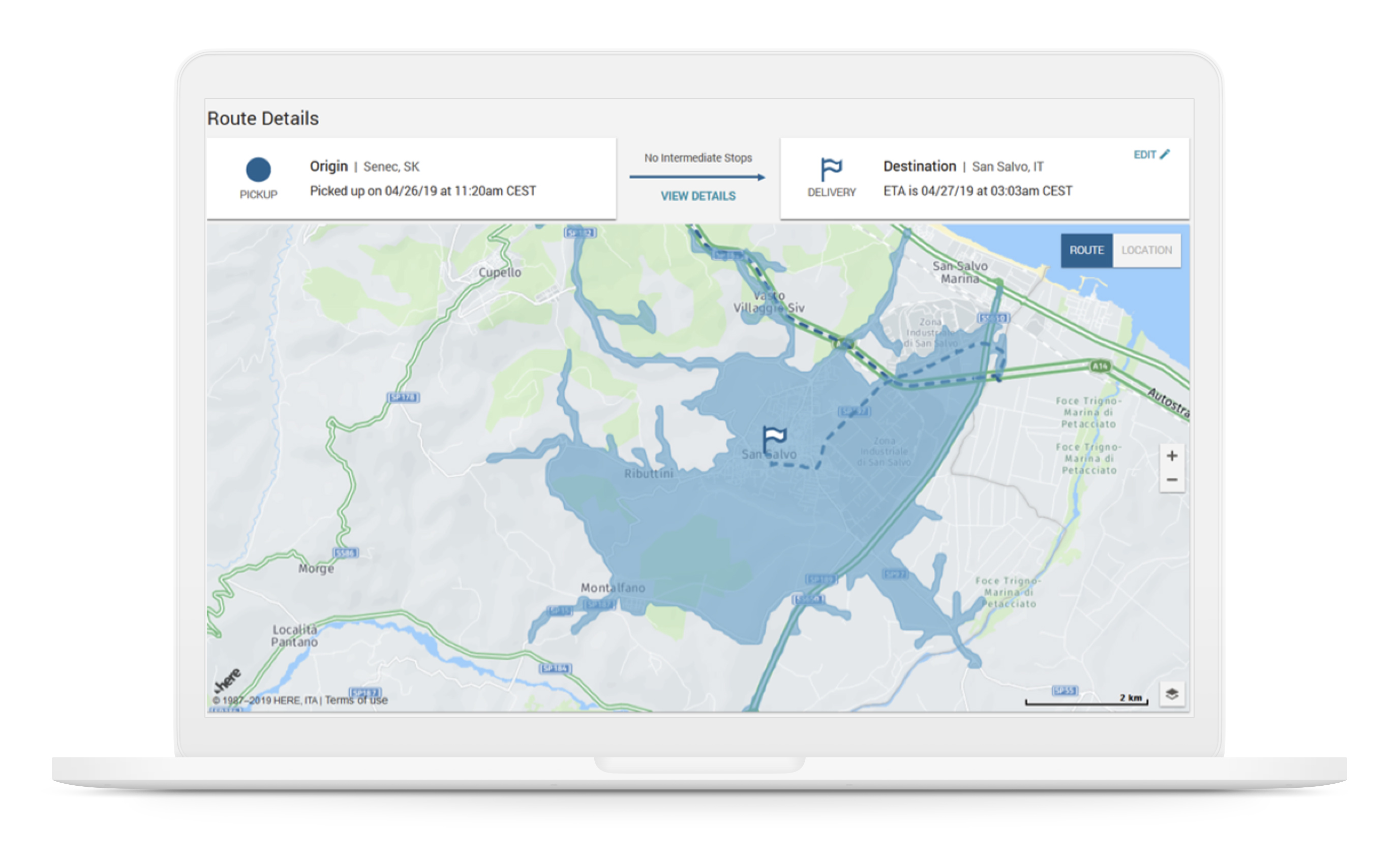The image size is (1400, 860).
Task: Open the map layers chooser icon
Action: click(1171, 694)
